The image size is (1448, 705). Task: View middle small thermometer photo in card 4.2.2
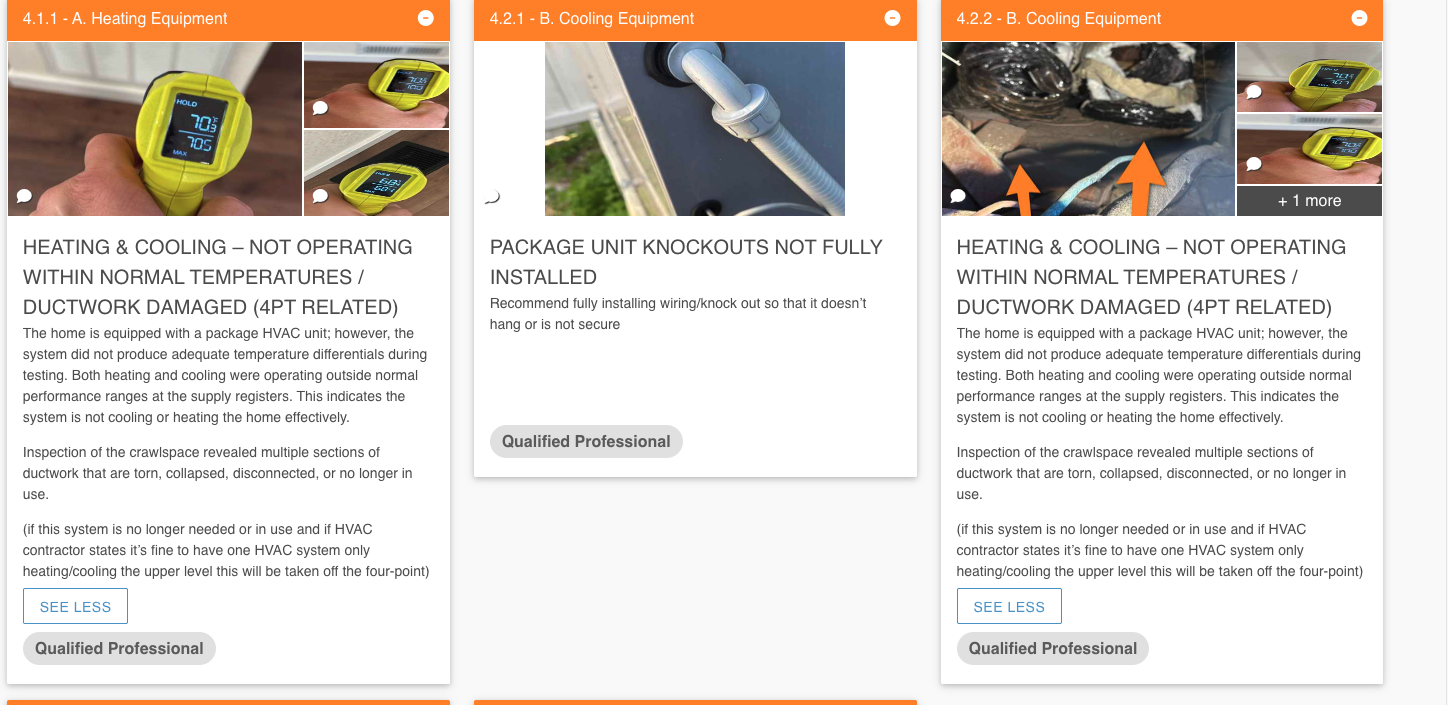[x=1310, y=149]
